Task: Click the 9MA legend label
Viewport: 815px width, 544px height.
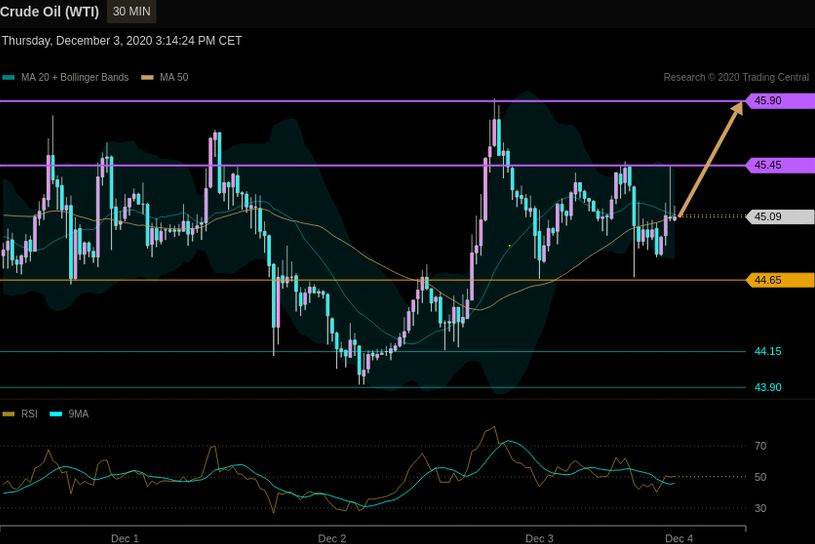Action: (78, 414)
